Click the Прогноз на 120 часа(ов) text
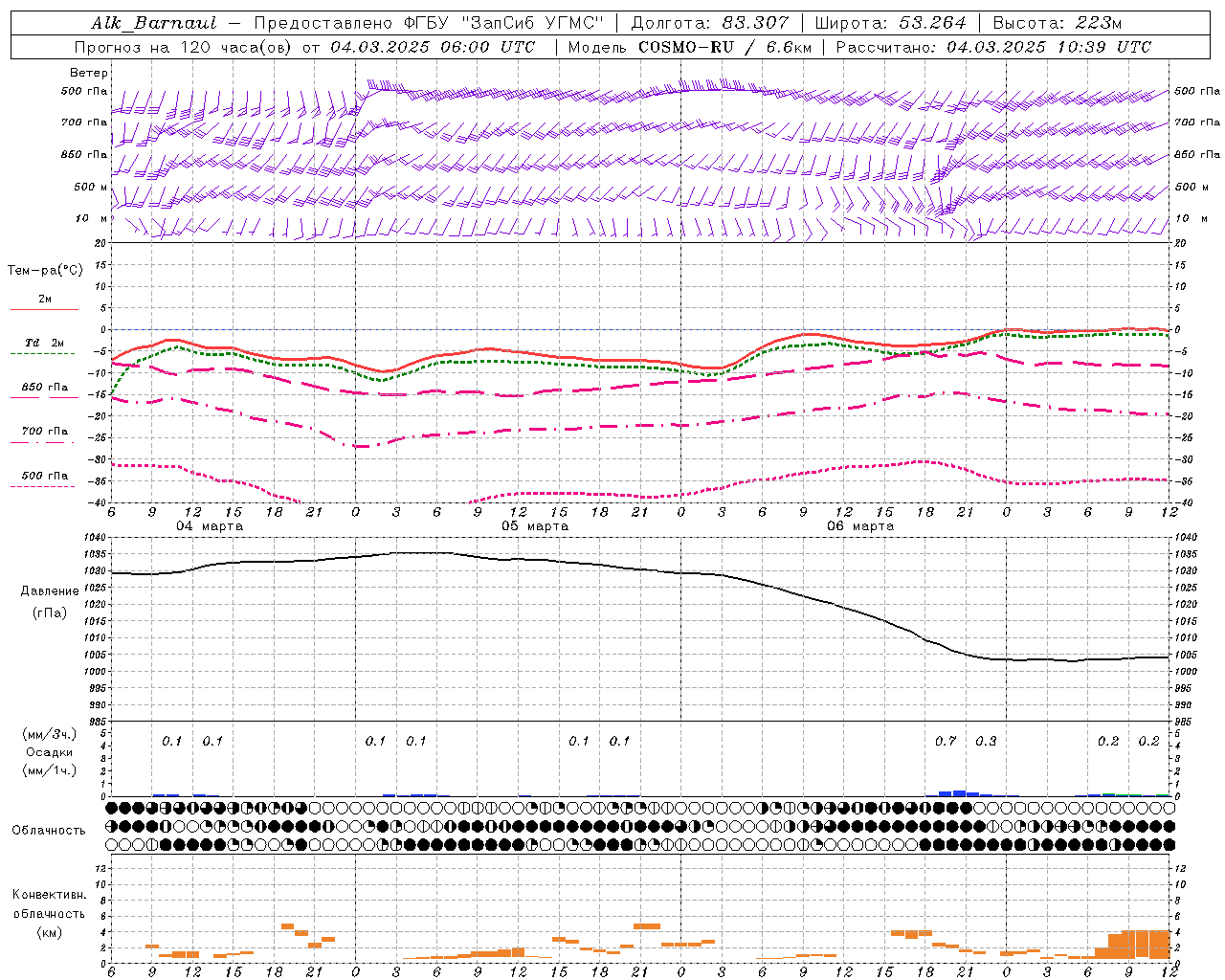The height and width of the screenshot is (980, 1225). (184, 47)
